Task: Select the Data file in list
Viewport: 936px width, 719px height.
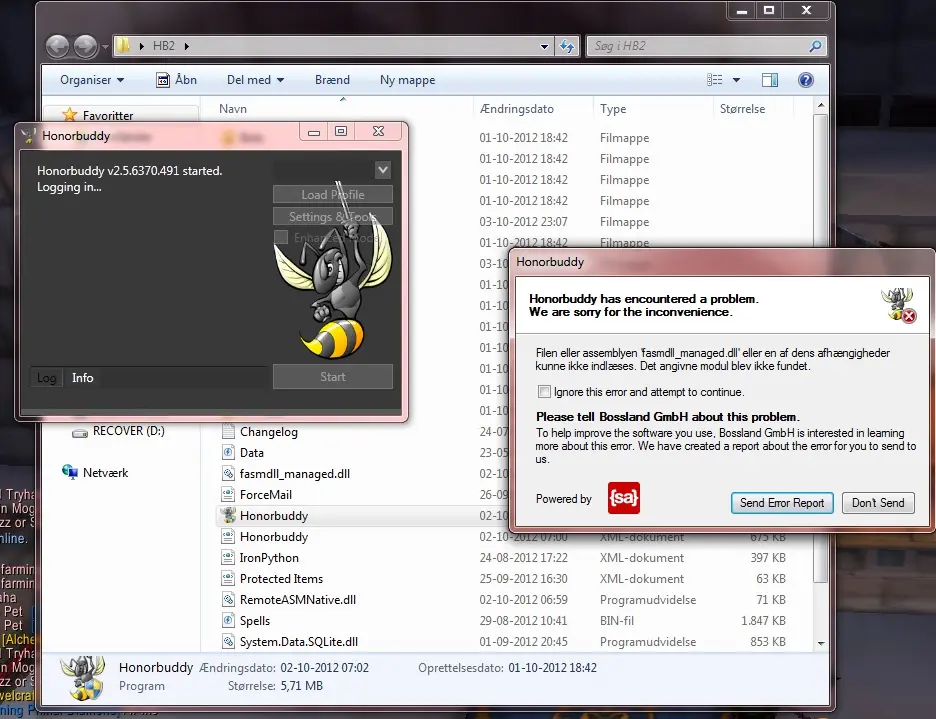Action: 251,453
